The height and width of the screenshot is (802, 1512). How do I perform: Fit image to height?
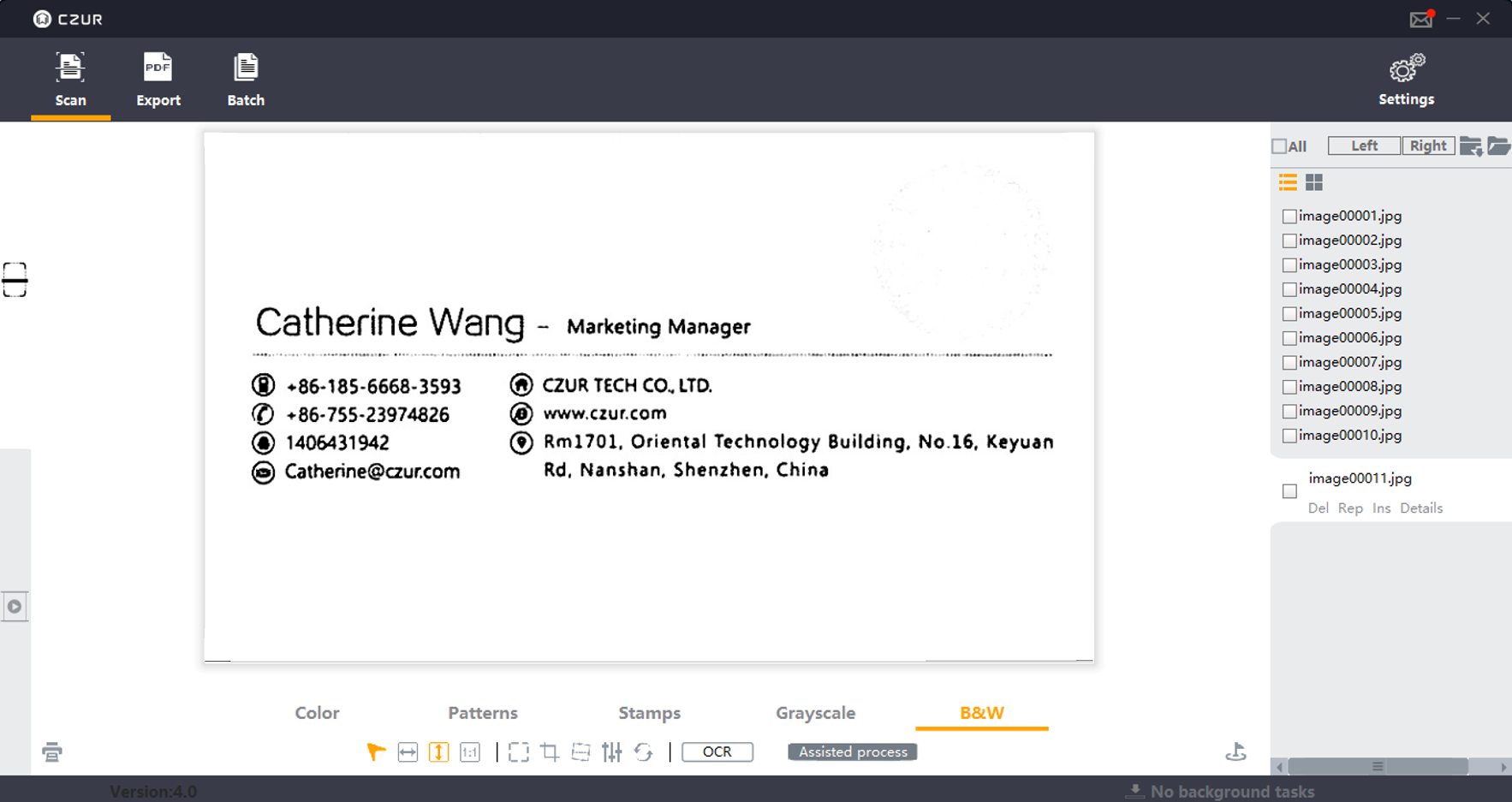[x=438, y=752]
